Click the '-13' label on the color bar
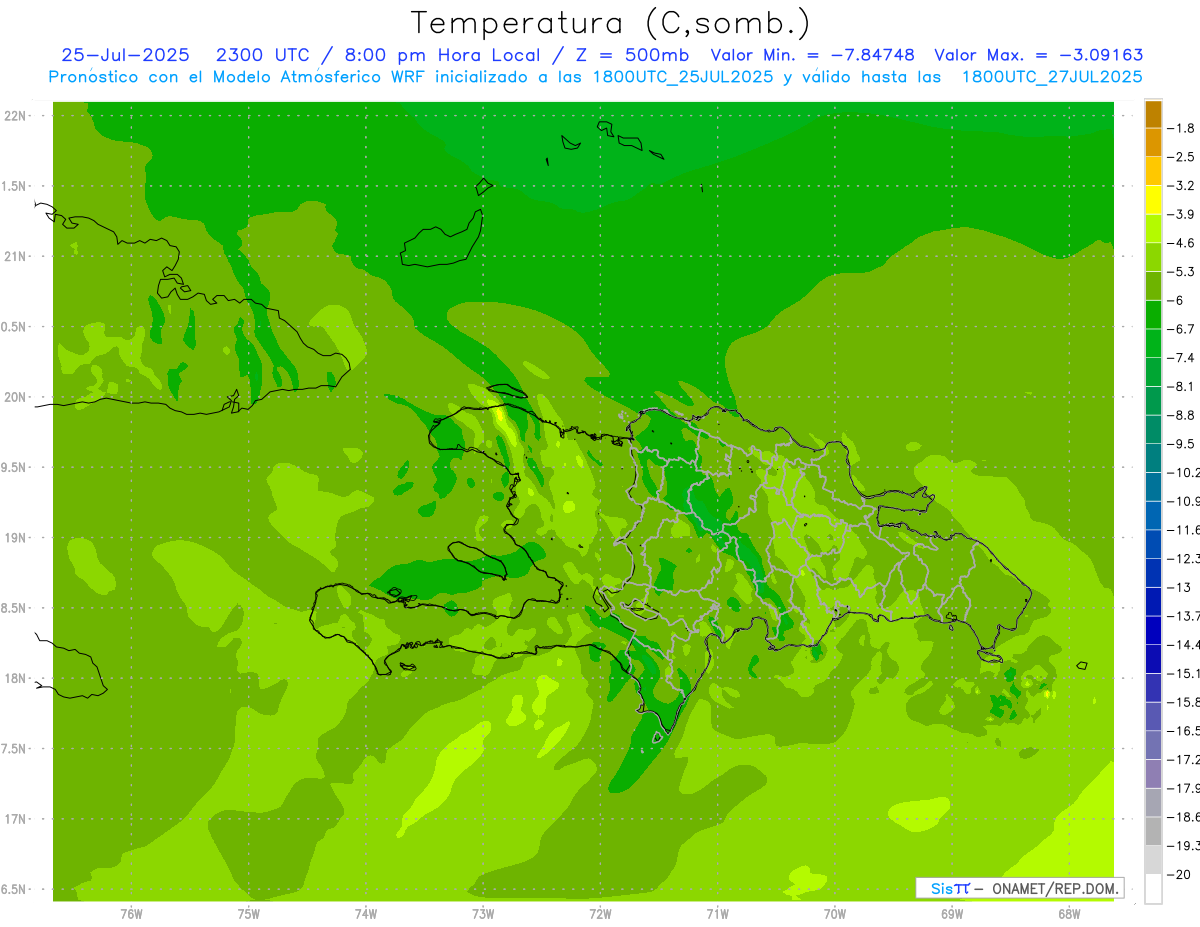 1181,587
